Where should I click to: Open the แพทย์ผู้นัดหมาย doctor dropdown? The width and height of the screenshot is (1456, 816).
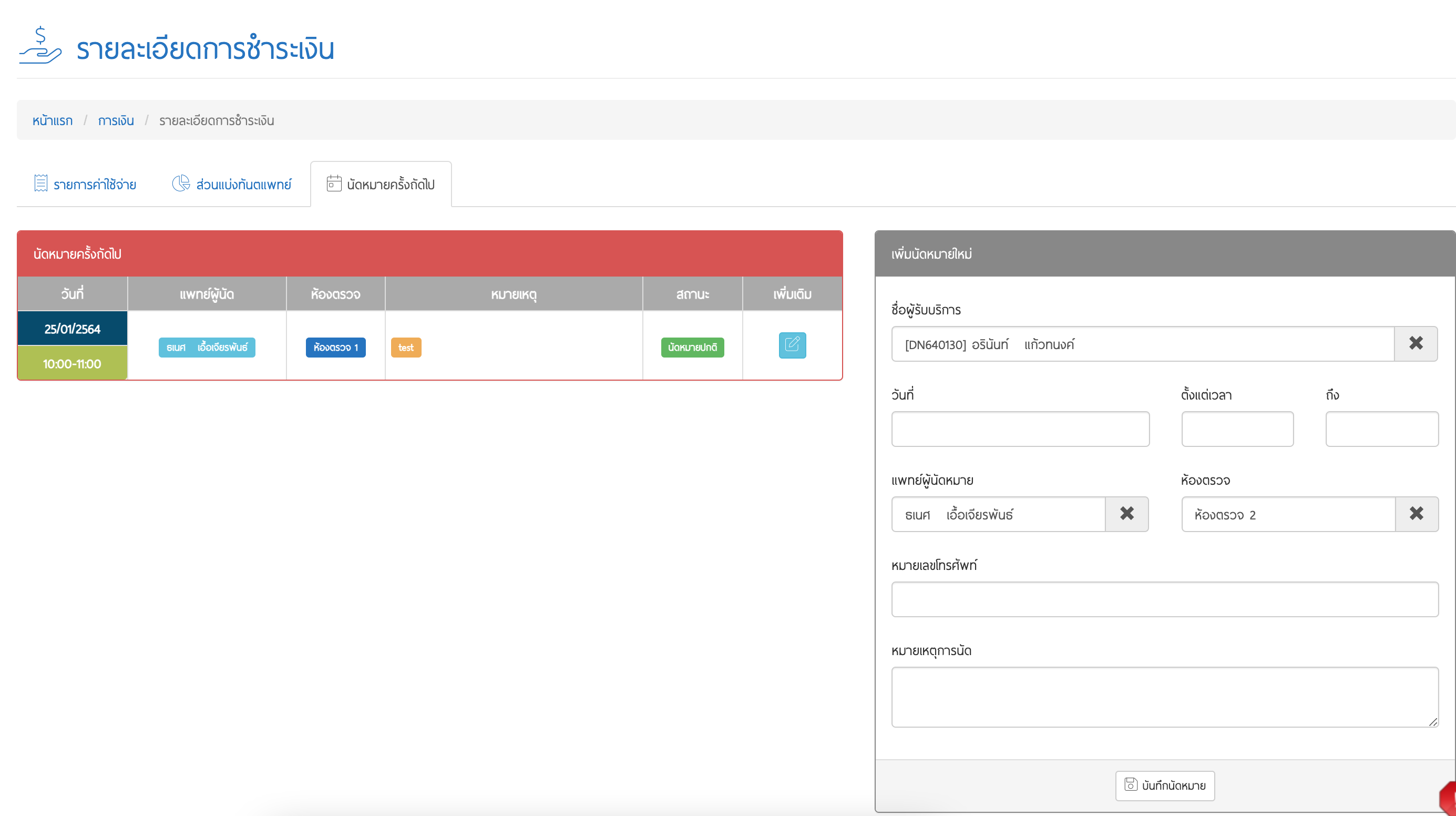click(998, 514)
